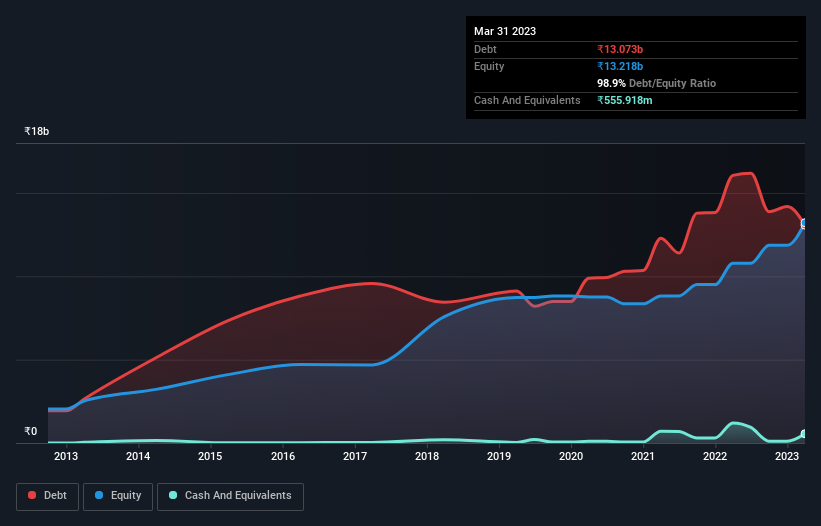
Task: Select the 2022 x-axis label
Action: 715,456
